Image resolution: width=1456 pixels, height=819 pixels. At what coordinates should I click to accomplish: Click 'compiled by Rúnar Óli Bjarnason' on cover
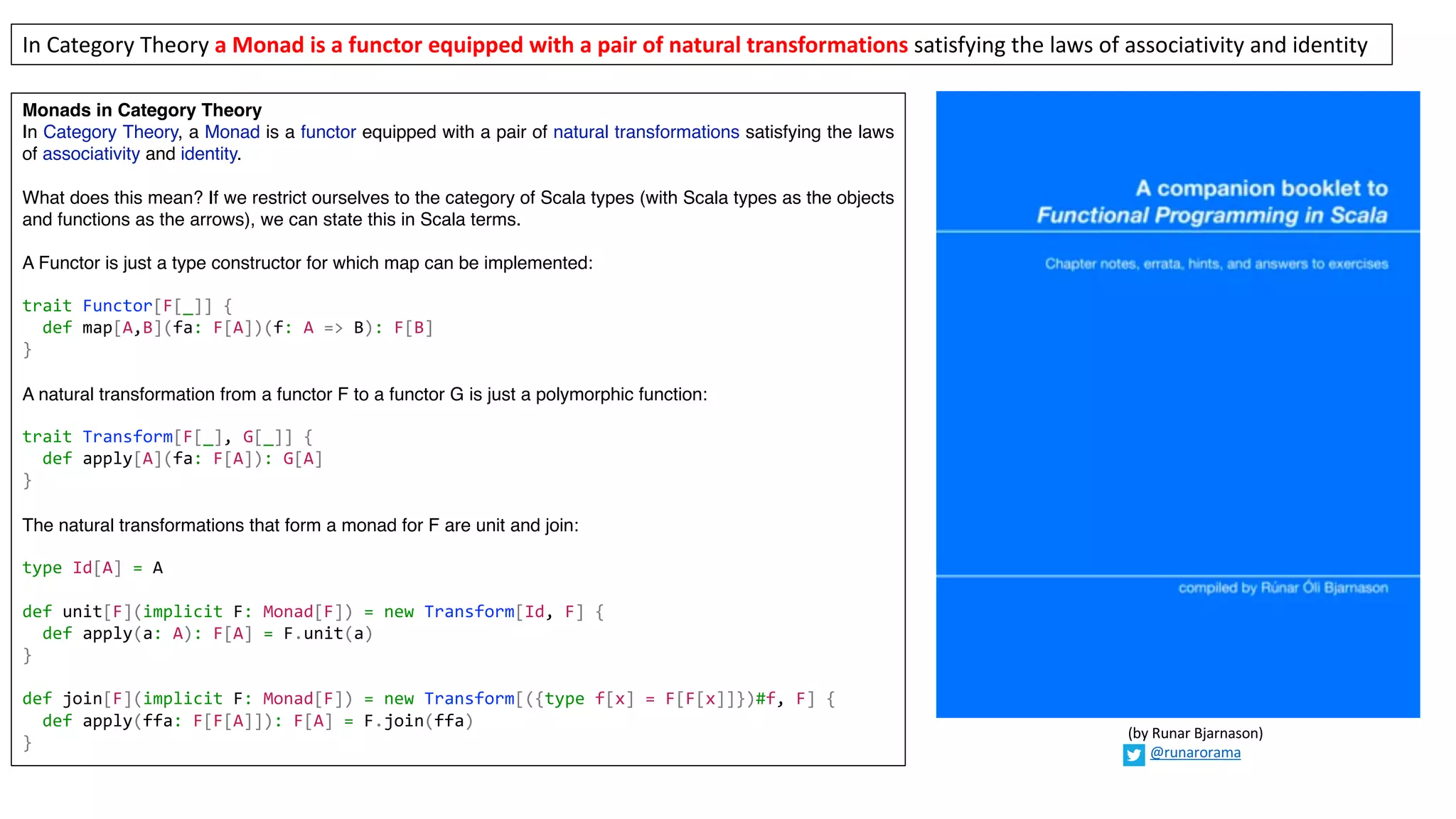pos(1283,588)
